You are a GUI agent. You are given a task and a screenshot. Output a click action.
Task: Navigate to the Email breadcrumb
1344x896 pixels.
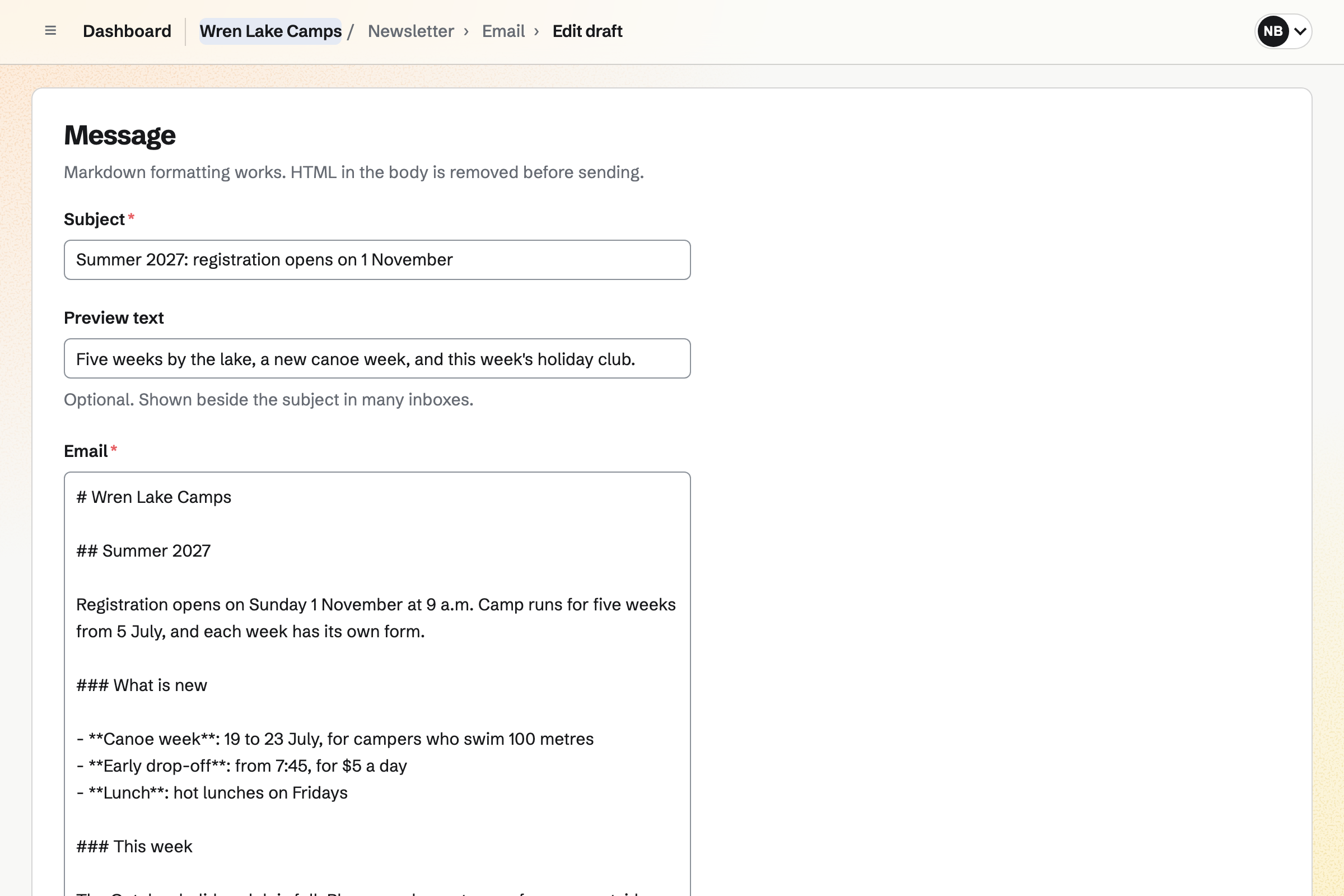503,31
